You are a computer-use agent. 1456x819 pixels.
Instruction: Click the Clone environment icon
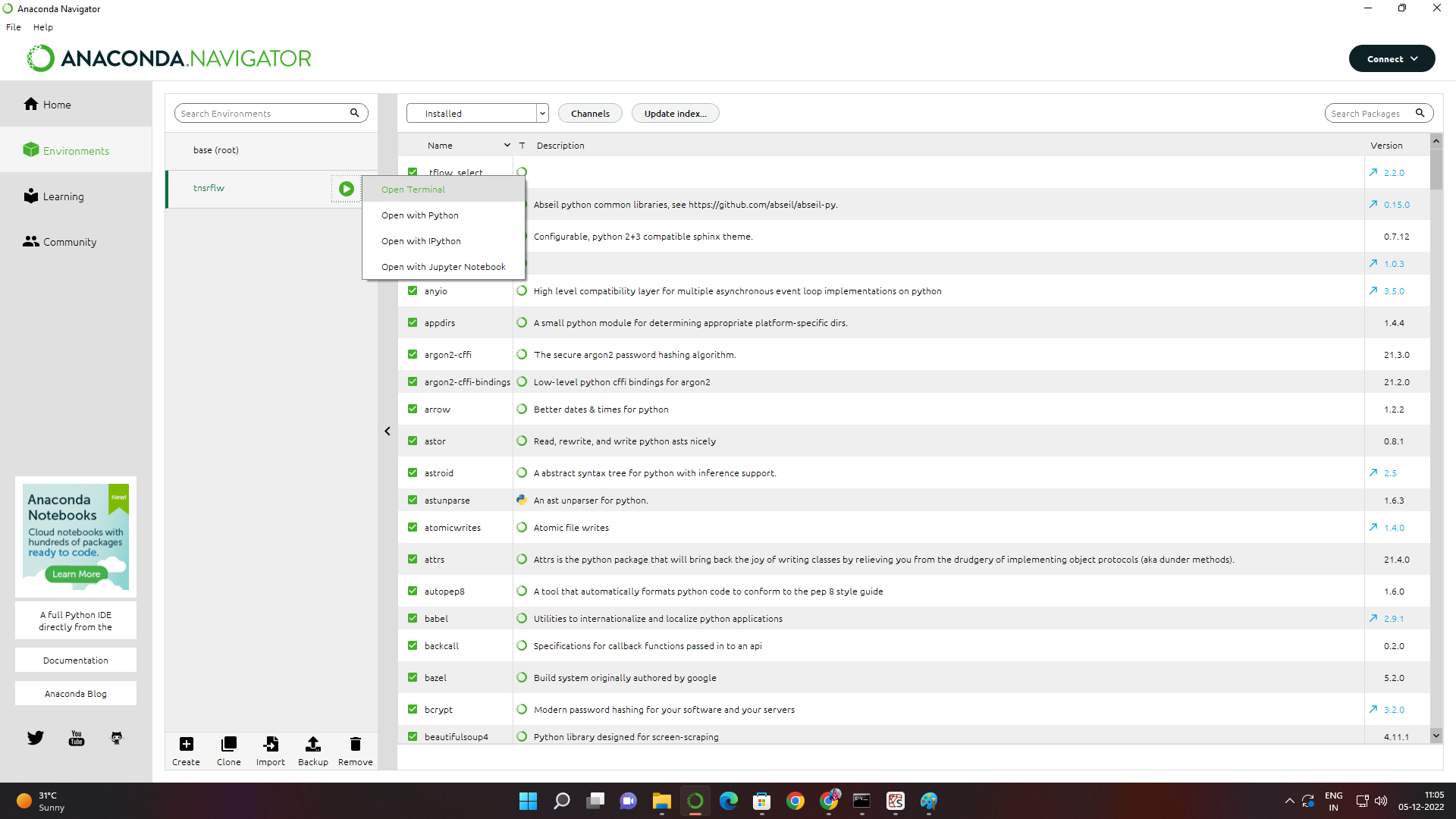point(228,744)
